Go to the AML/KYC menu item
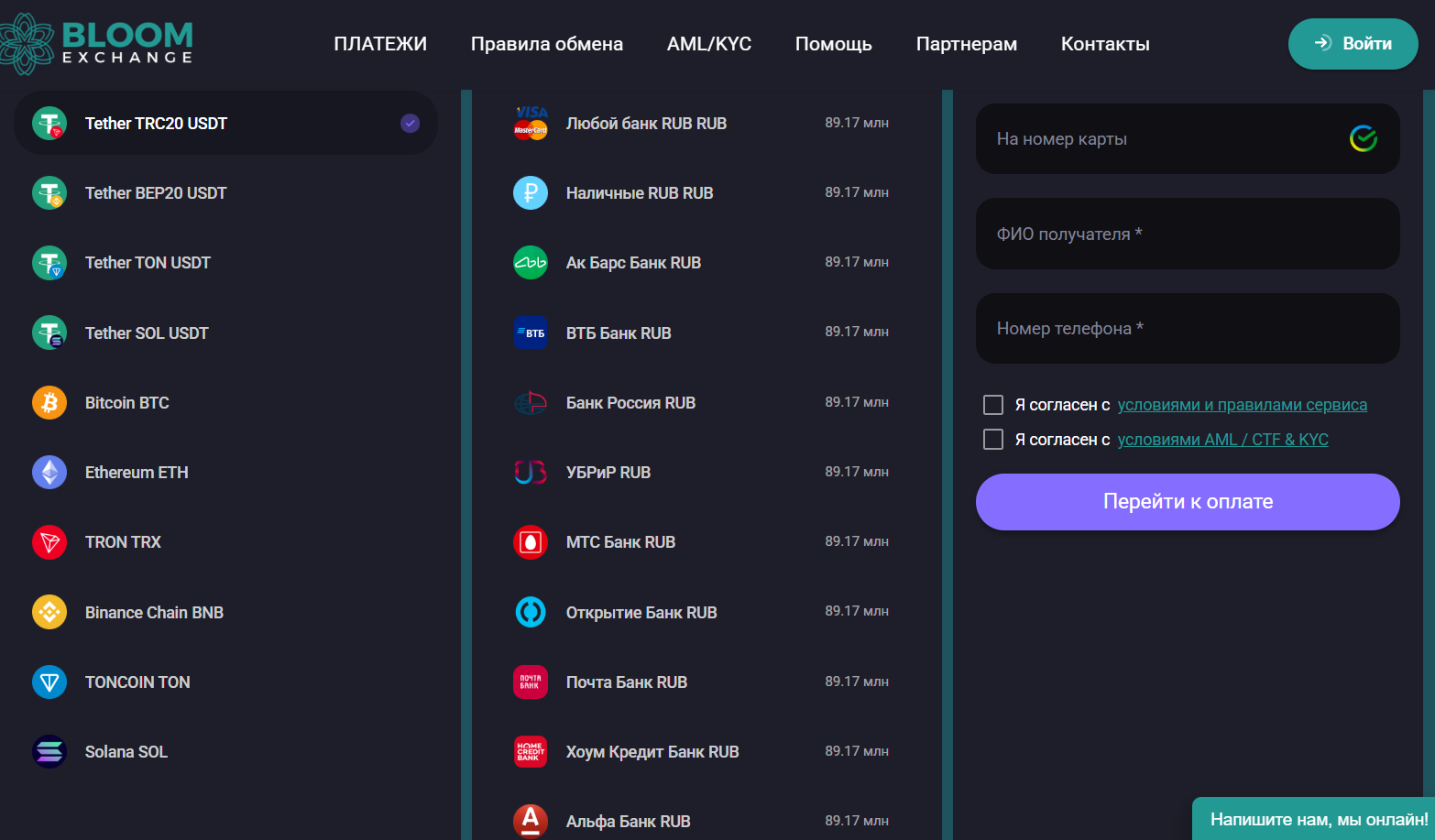 (709, 44)
